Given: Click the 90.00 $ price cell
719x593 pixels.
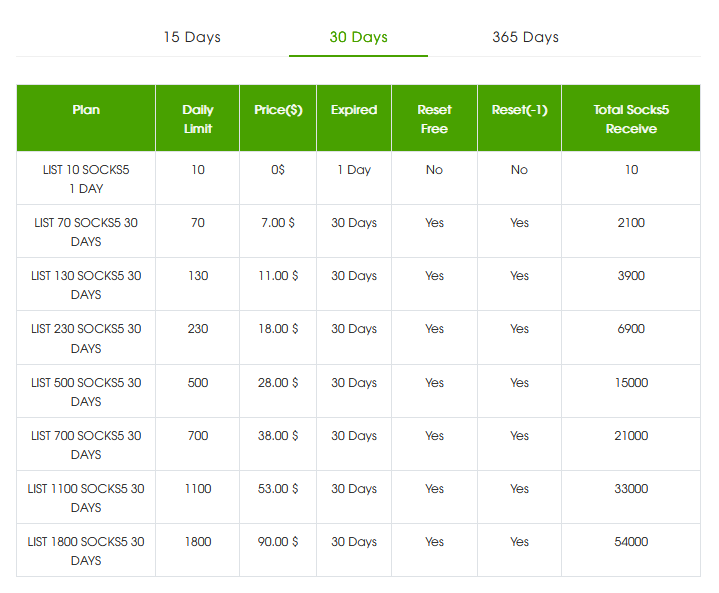Looking at the screenshot, I should (278, 542).
